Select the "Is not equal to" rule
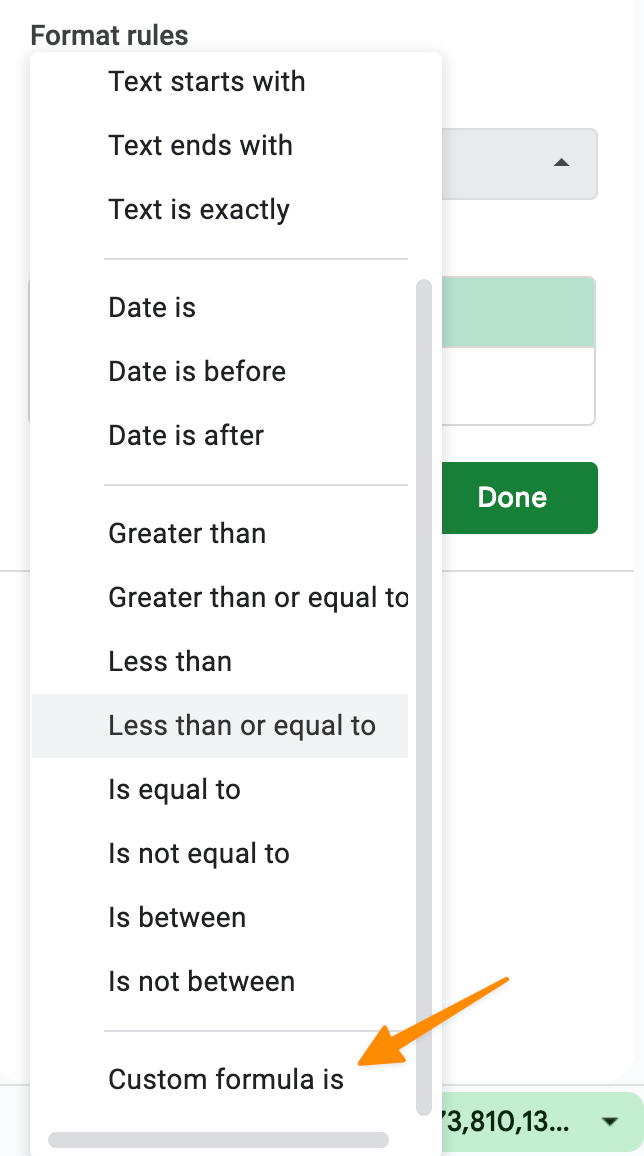The width and height of the screenshot is (644, 1156). click(x=199, y=853)
